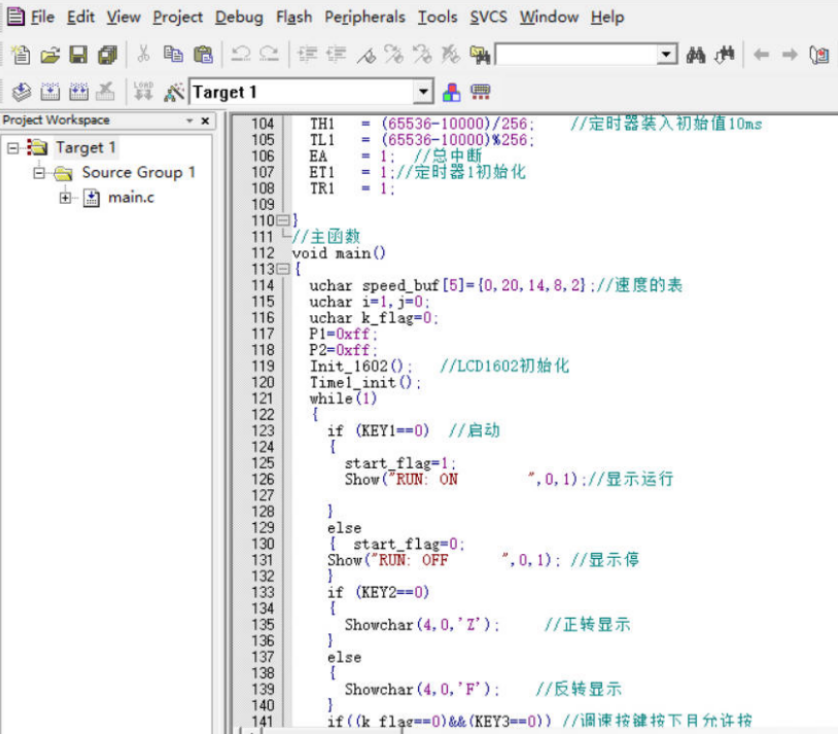Select main.c in the Project Workspace
Image resolution: width=838 pixels, height=740 pixels.
coord(131,197)
